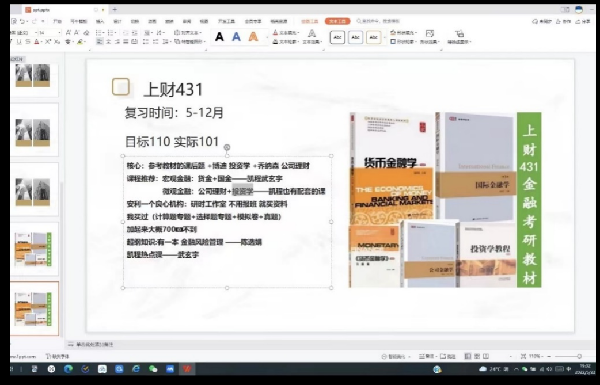
Task: Toggle underline formatting on selected text
Action: tap(19, 42)
